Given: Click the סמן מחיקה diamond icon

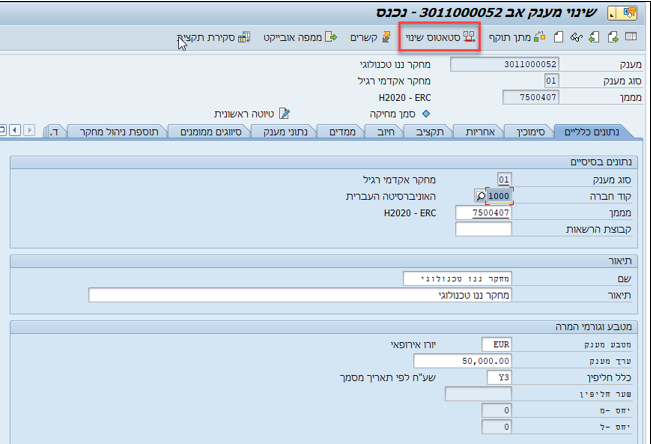Looking at the screenshot, I should tap(426, 113).
